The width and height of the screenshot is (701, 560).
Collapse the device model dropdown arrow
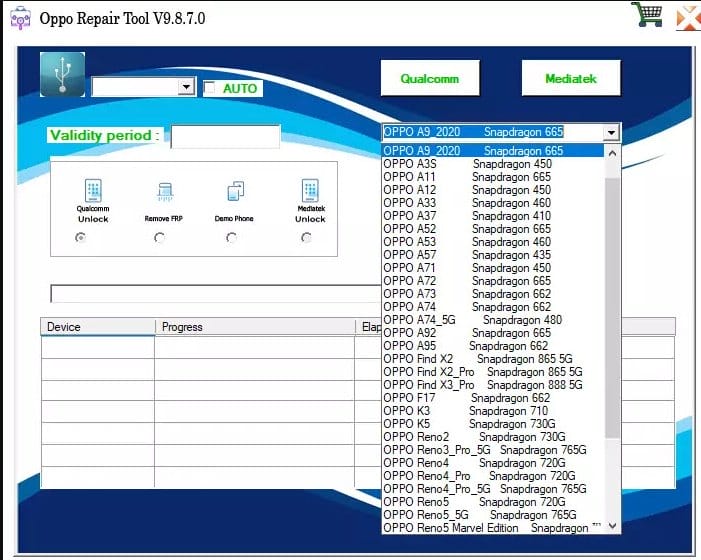pos(610,132)
